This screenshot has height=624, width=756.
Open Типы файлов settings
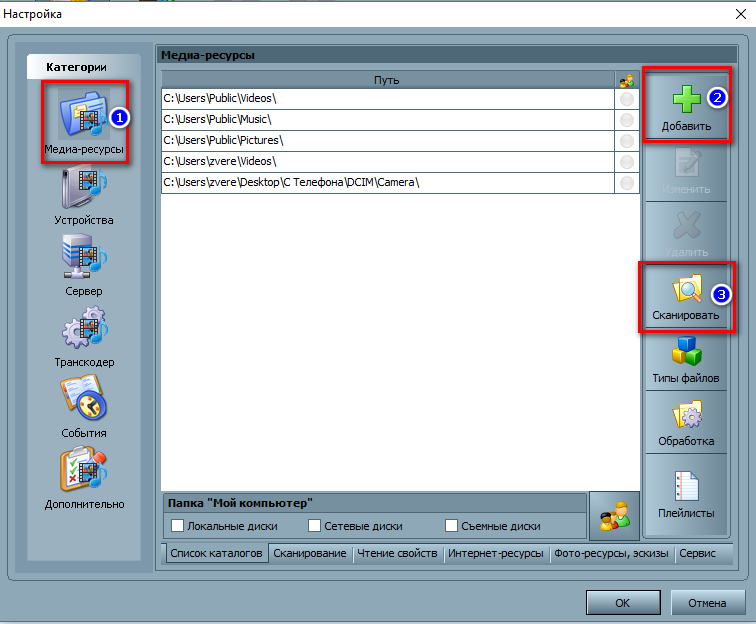click(x=686, y=360)
